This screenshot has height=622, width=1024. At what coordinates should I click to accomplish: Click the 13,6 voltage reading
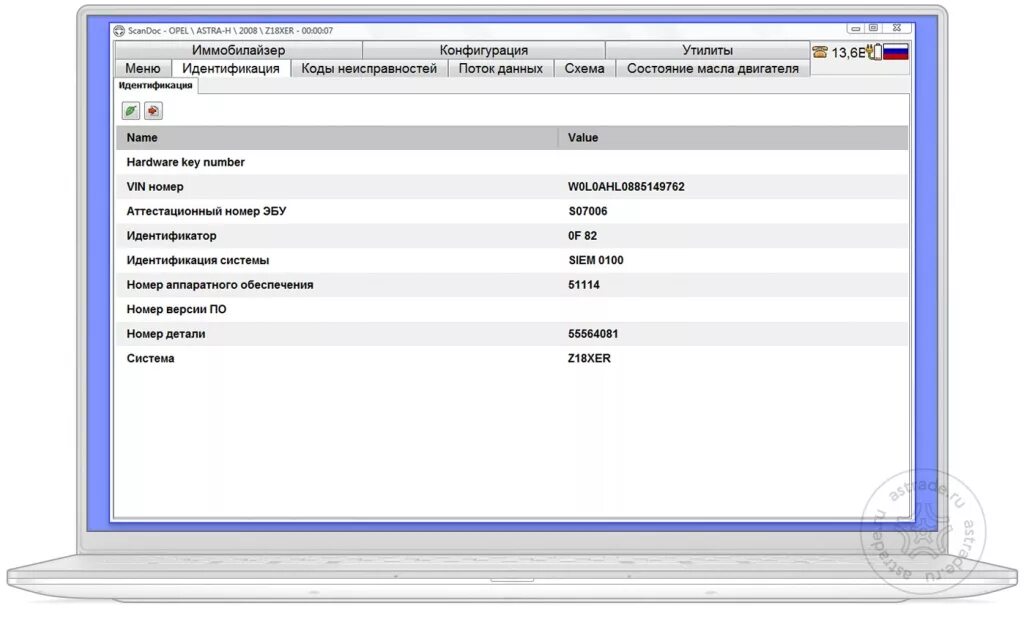tap(848, 52)
